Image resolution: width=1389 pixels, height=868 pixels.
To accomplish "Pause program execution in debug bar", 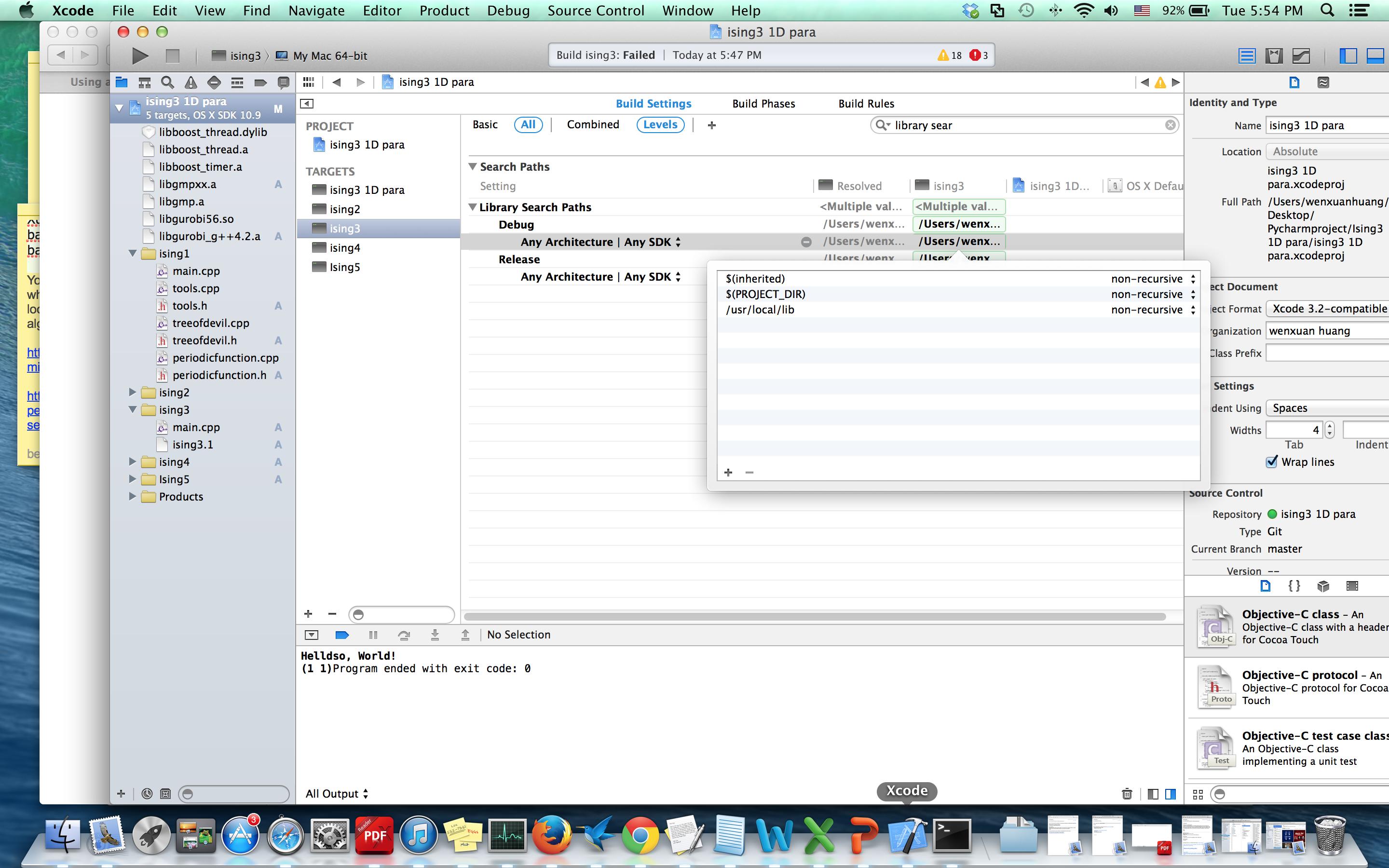I will pyautogui.click(x=373, y=634).
